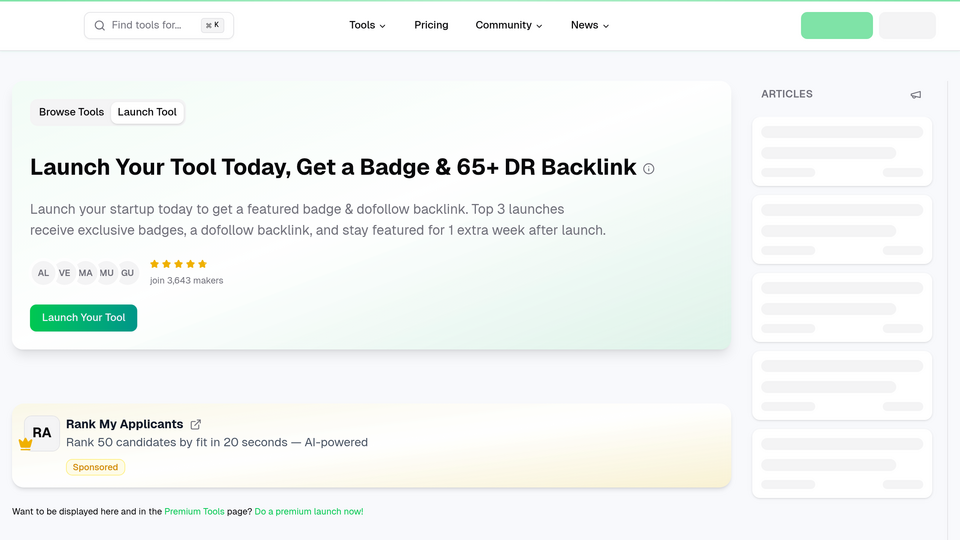Image resolution: width=960 pixels, height=540 pixels.
Task: Click the green button in the header
Action: point(836,25)
